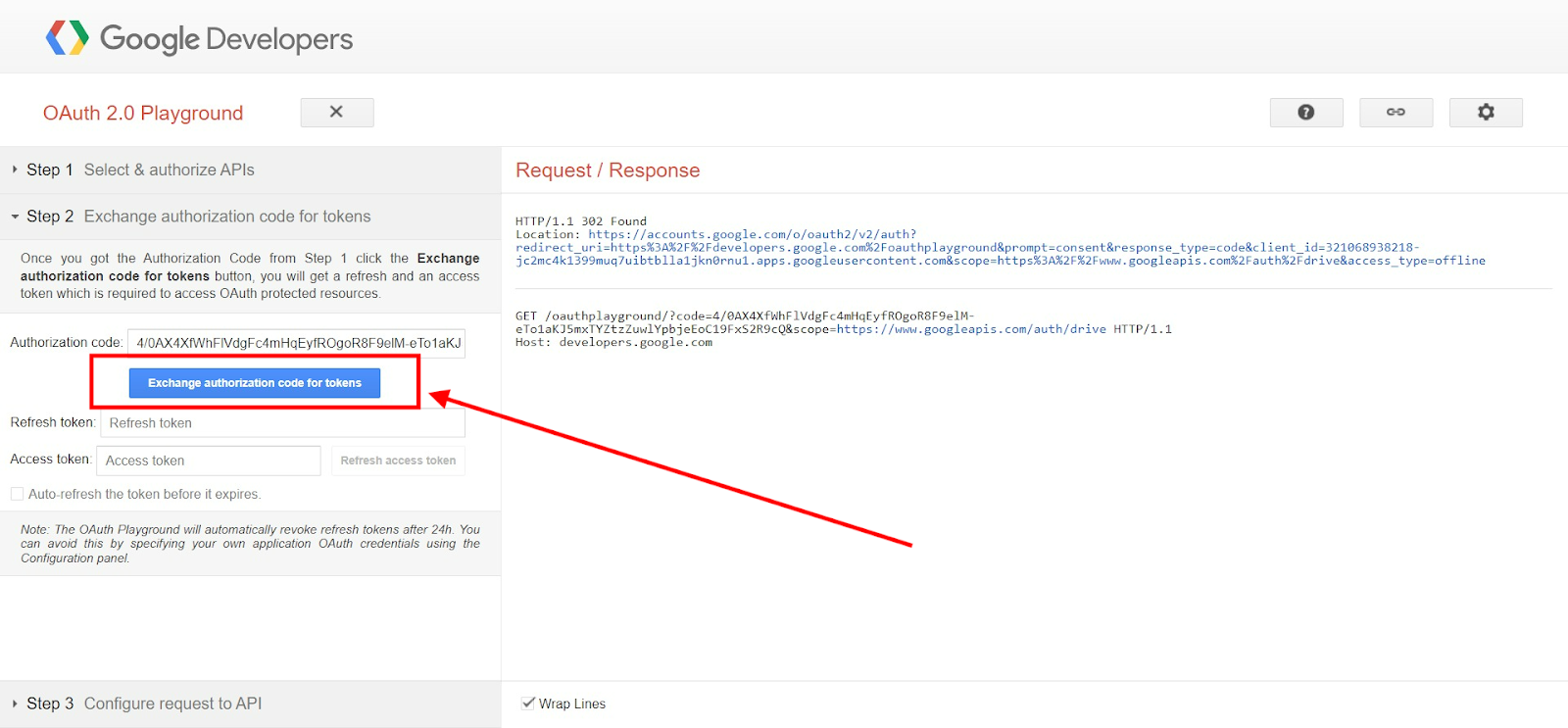Expand Step 1 Select & authorize APIs
The image size is (1568, 728).
point(250,170)
